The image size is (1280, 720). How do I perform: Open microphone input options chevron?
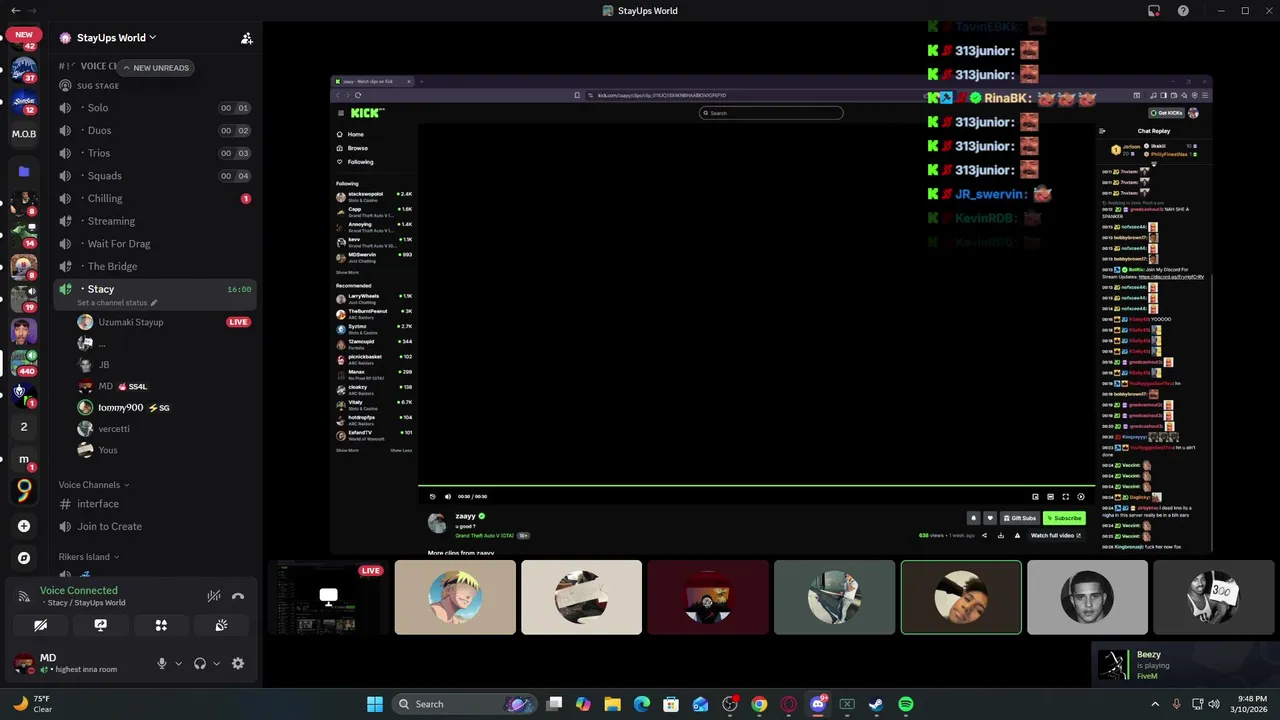click(179, 663)
